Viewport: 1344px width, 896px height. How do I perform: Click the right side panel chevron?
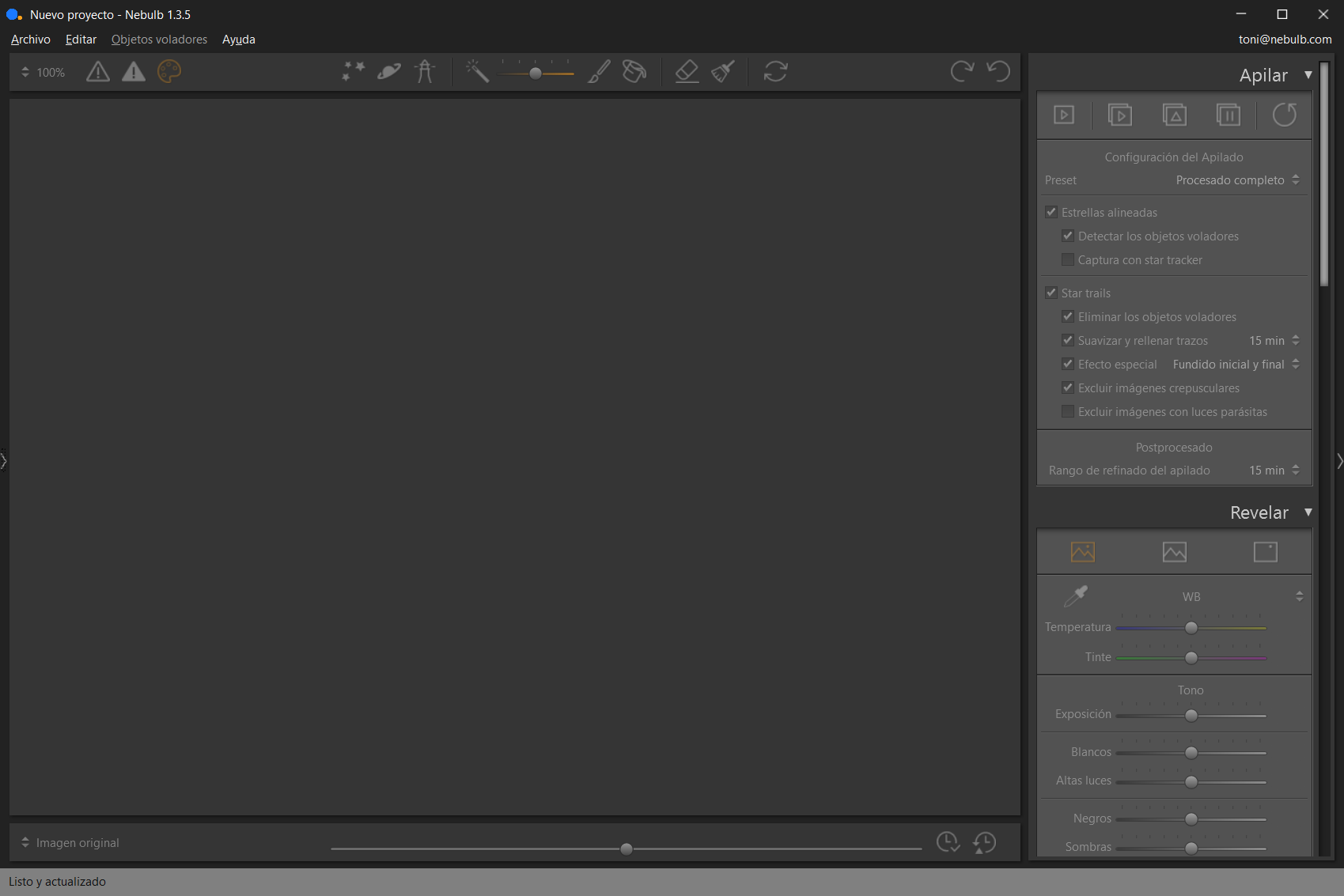tap(1339, 460)
